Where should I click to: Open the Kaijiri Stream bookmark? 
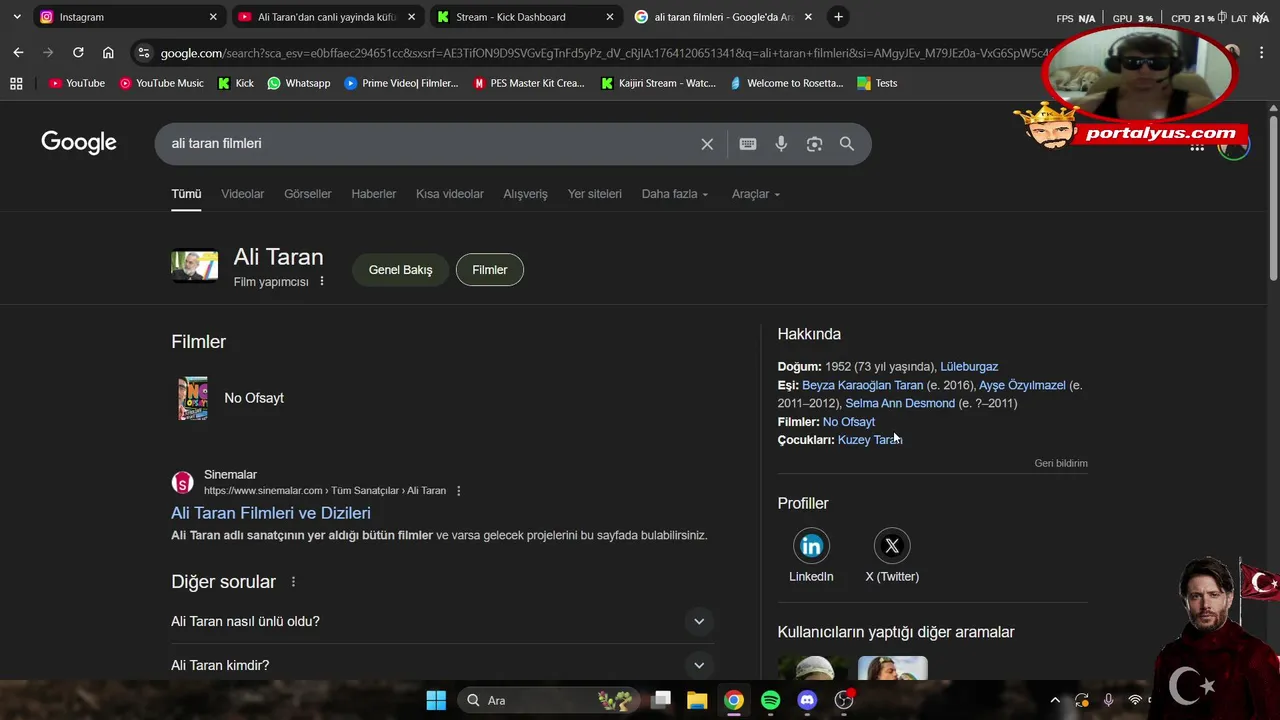658,83
